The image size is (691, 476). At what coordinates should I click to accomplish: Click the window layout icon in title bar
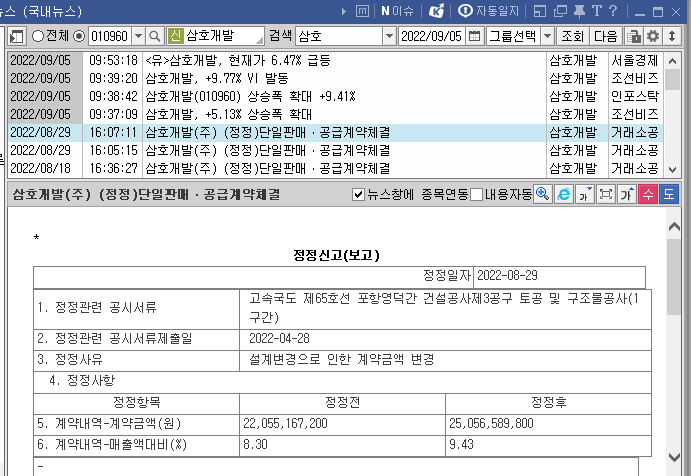point(540,11)
